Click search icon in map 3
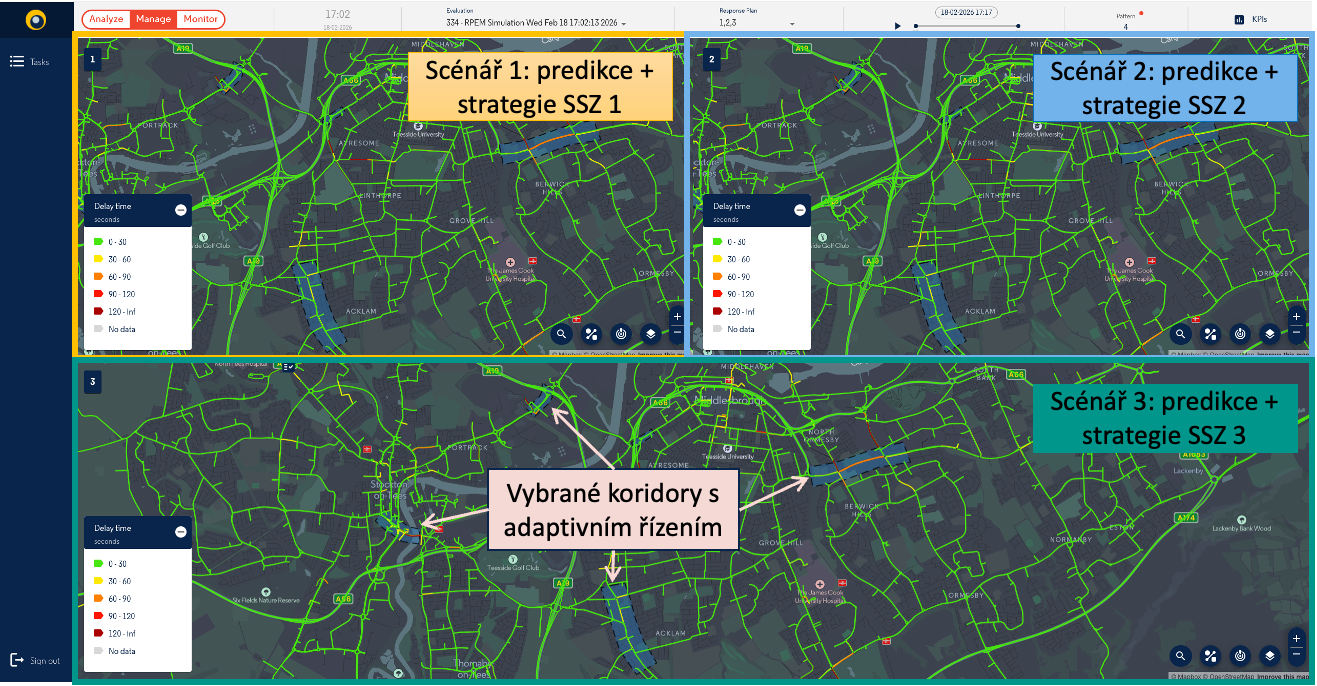This screenshot has width=1317, height=686. point(1181,656)
